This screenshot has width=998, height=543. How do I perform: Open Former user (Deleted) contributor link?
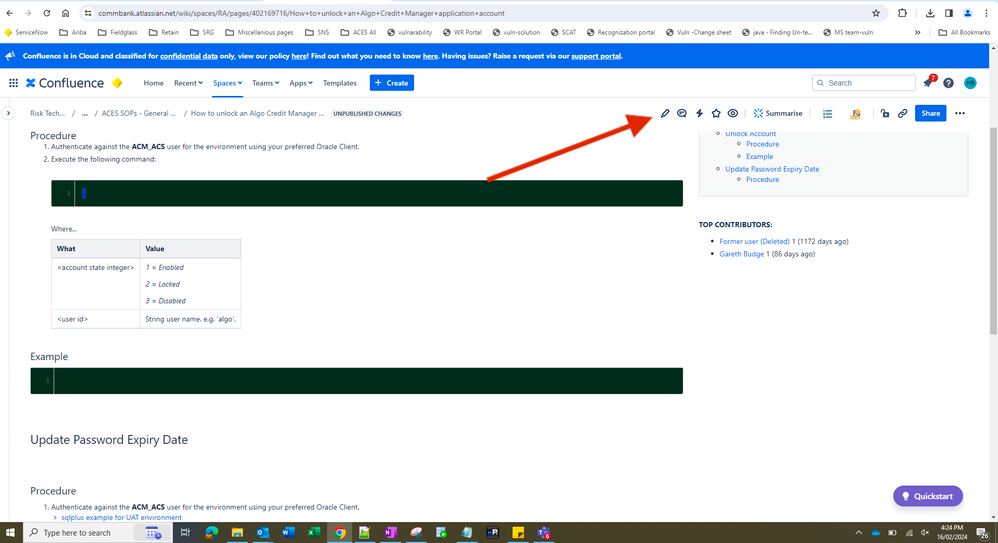click(754, 241)
